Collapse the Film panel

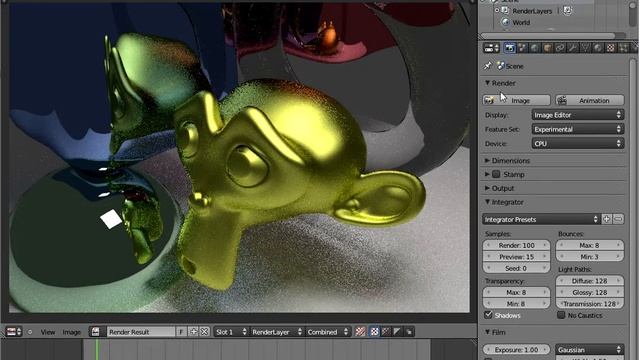487,332
